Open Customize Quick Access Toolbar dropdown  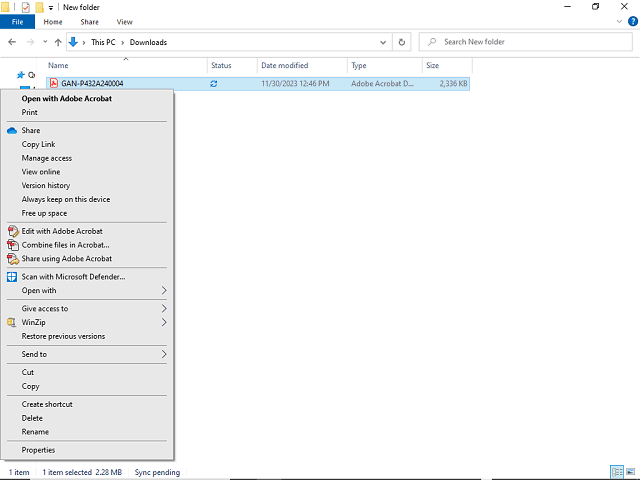(51, 8)
